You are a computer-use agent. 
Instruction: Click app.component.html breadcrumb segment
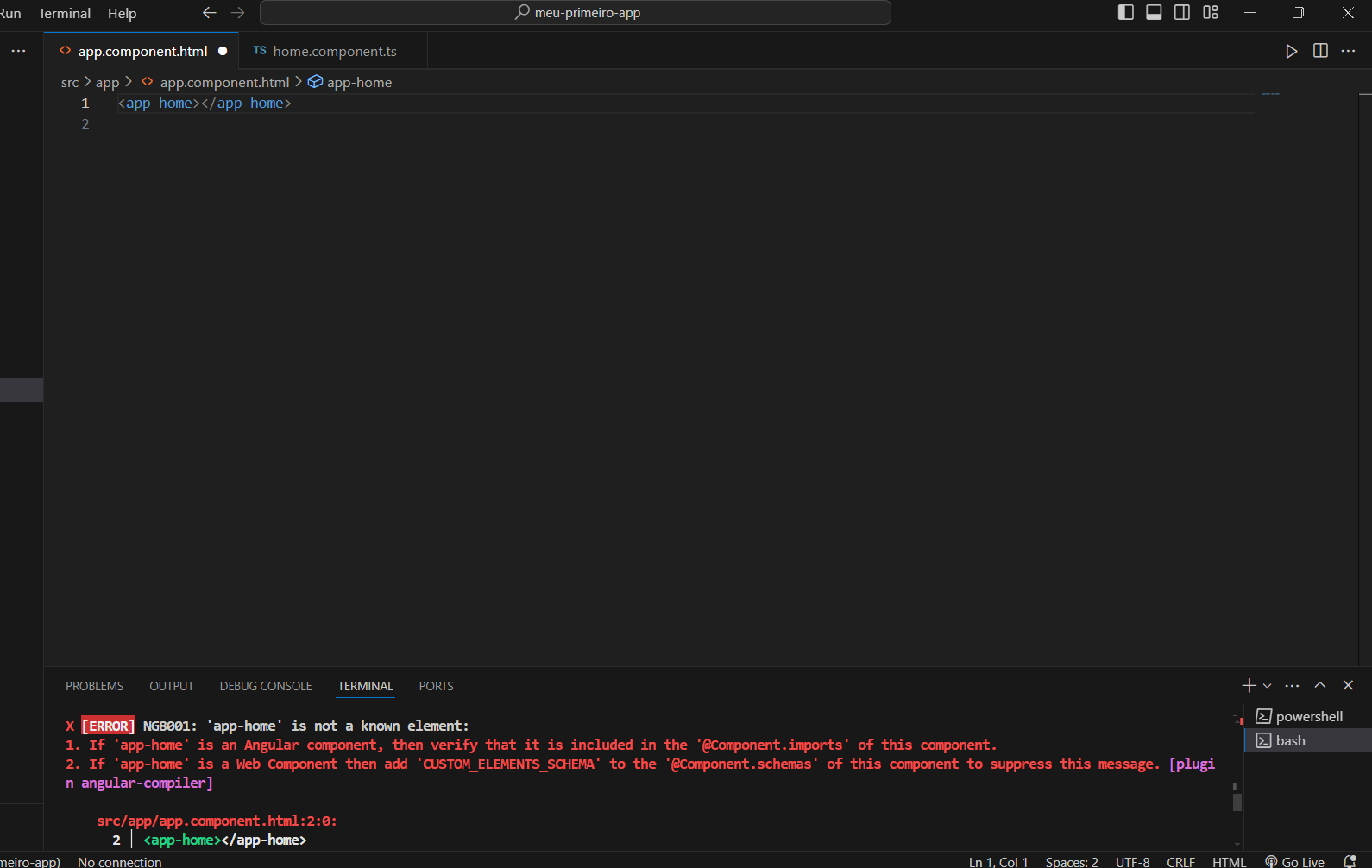point(216,82)
